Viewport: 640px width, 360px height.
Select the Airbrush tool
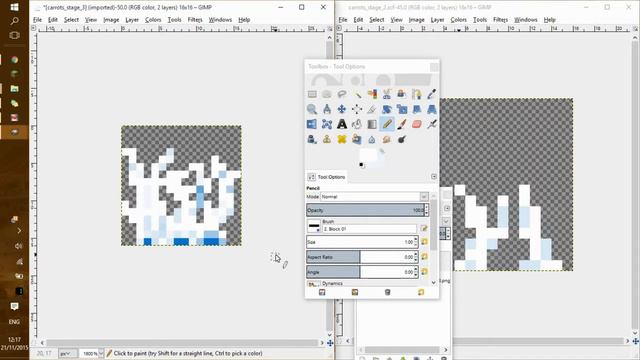[x=431, y=124]
